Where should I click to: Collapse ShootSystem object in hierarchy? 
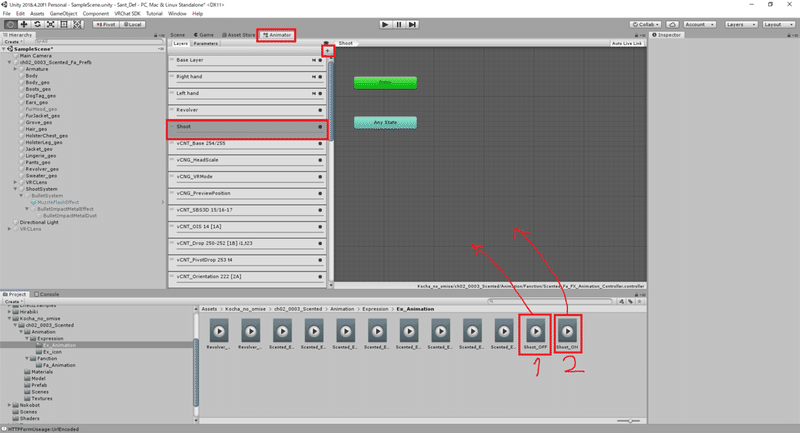[x=15, y=189]
